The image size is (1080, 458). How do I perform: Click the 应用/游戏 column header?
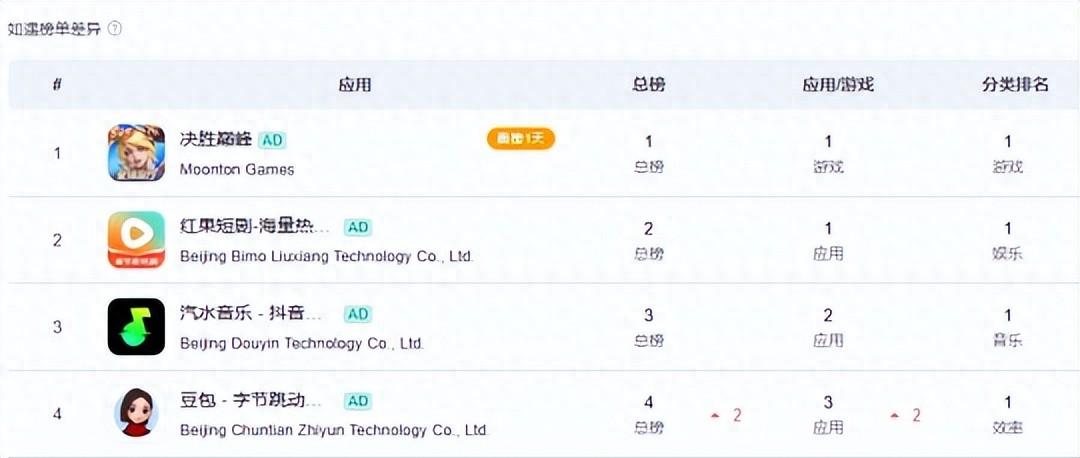click(838, 85)
